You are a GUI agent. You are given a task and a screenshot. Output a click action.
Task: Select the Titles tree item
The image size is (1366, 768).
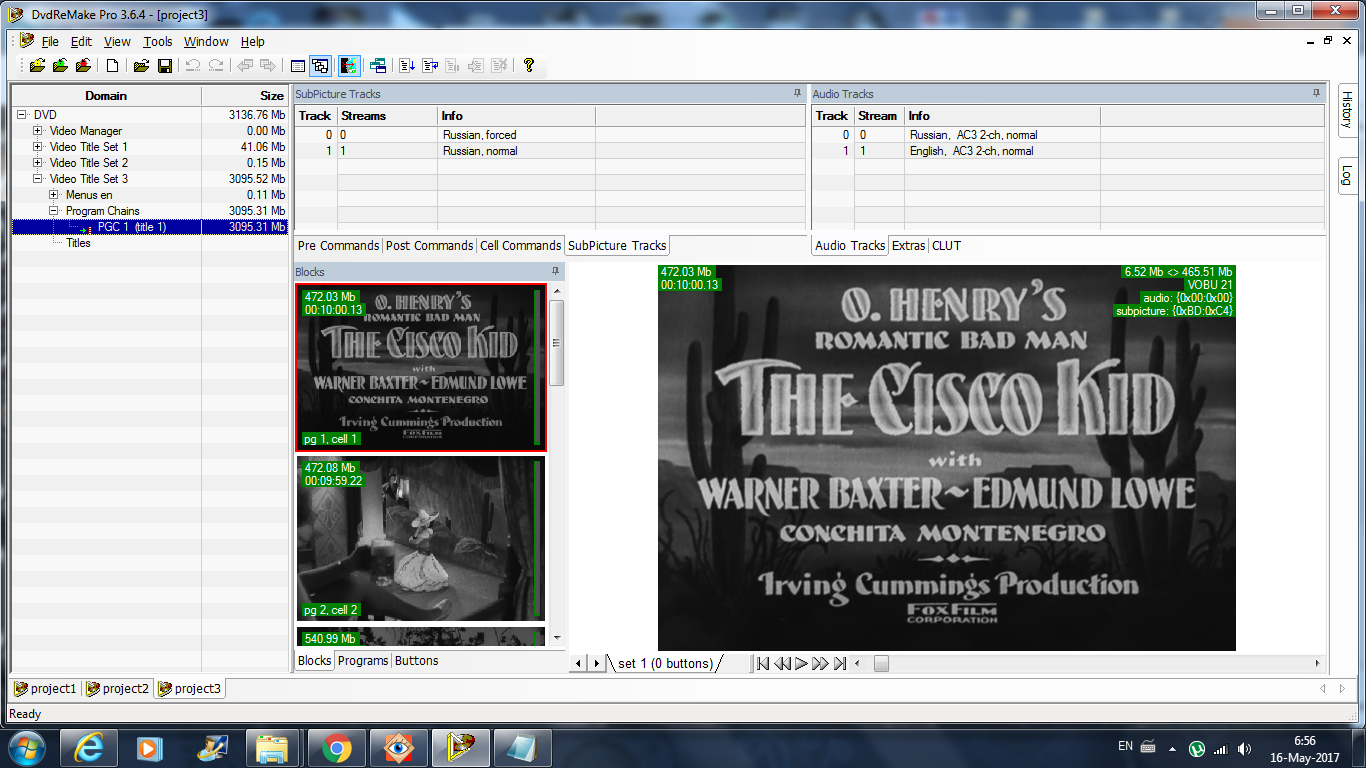click(78, 243)
